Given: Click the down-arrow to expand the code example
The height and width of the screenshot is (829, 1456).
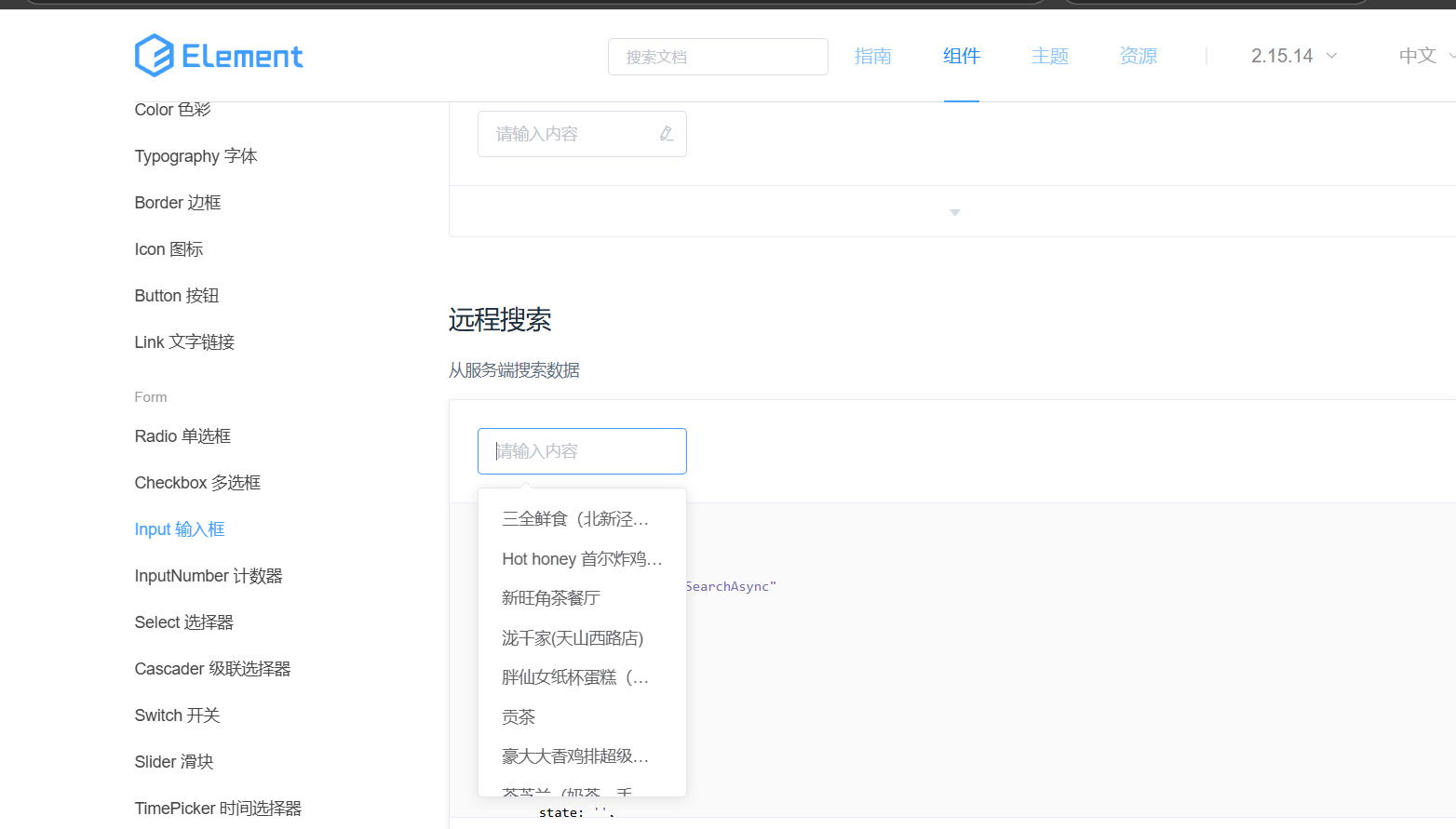Looking at the screenshot, I should pyautogui.click(x=954, y=212).
